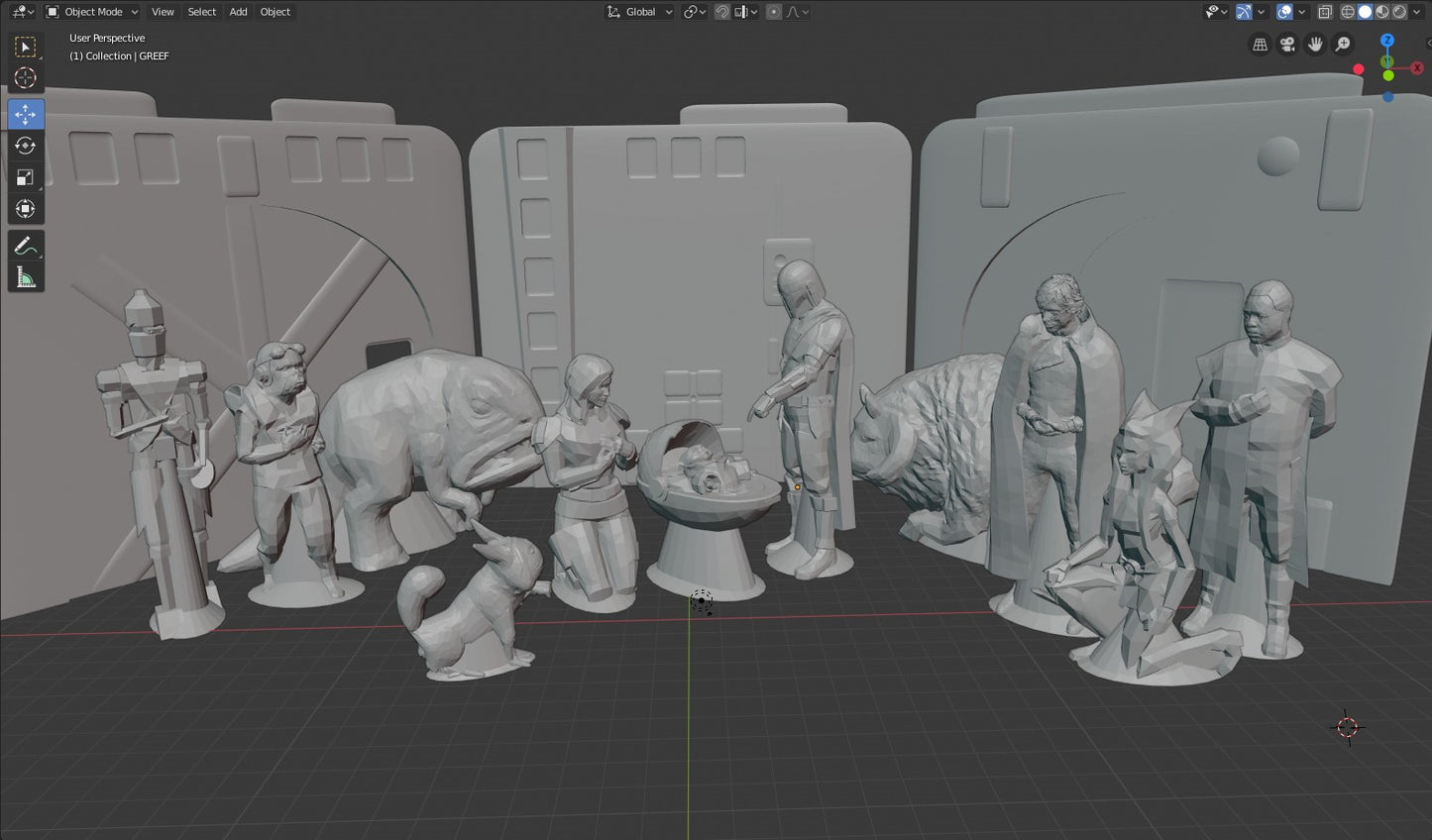Pick the Transform tool
Viewport: 1432px width, 840px height.
pyautogui.click(x=26, y=209)
